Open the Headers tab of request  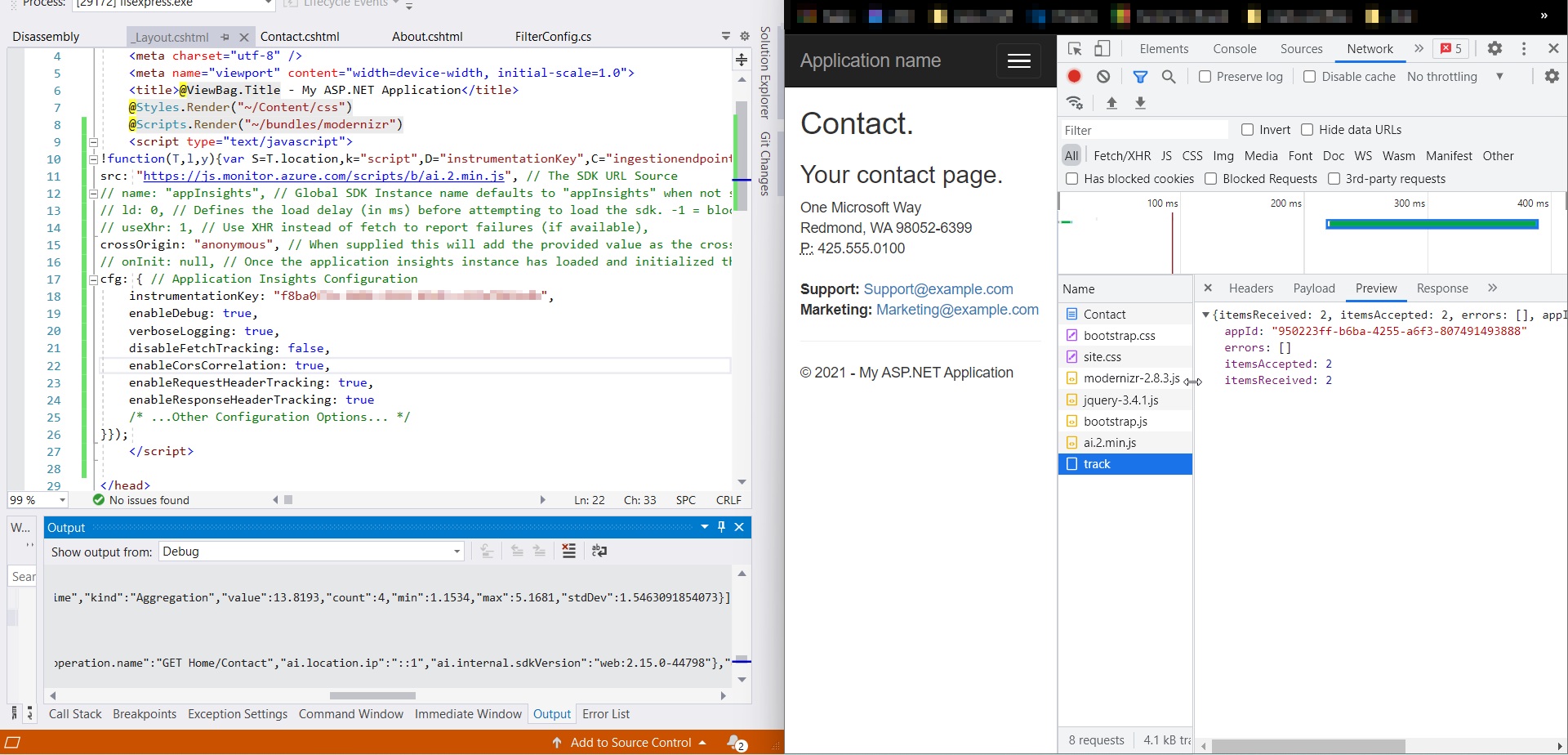pos(1250,288)
